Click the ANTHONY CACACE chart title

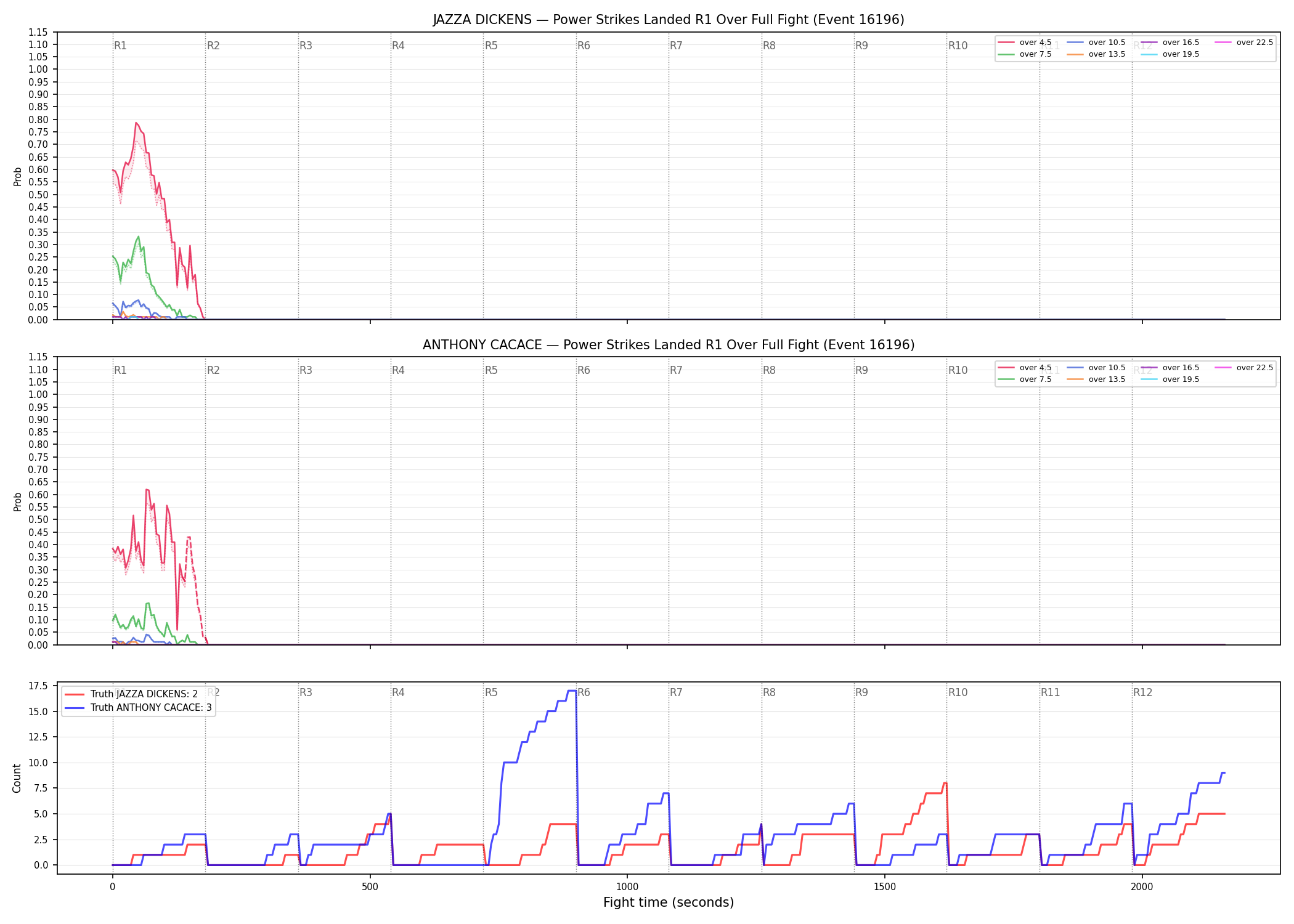(x=669, y=345)
